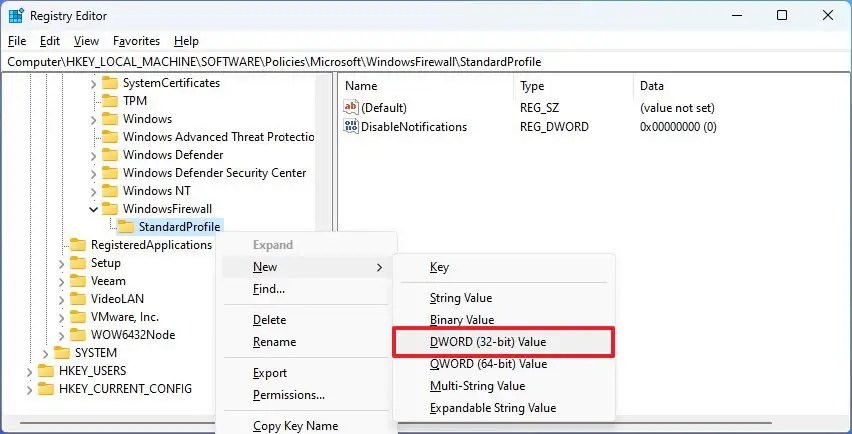Click the WOW6432Node folder icon

[78, 335]
